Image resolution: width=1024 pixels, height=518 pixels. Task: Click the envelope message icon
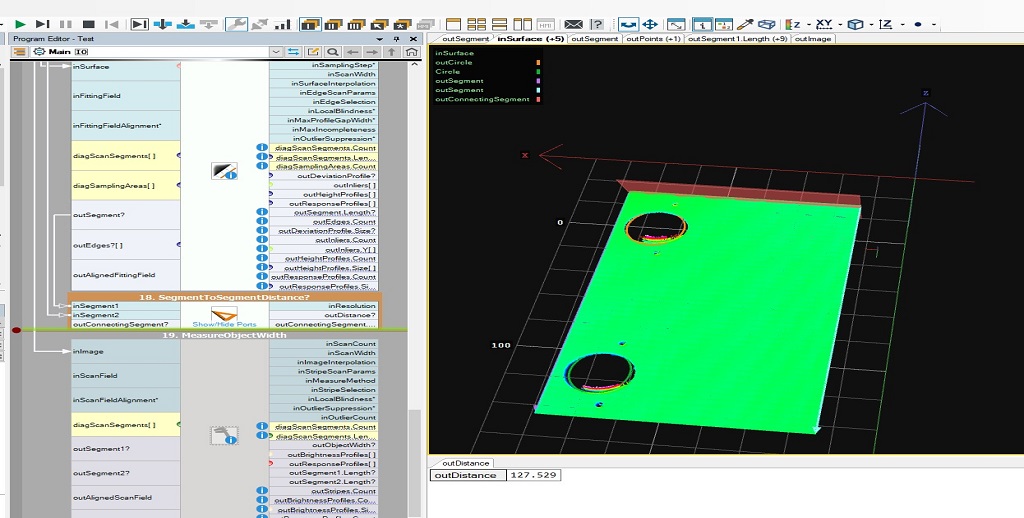pos(573,24)
